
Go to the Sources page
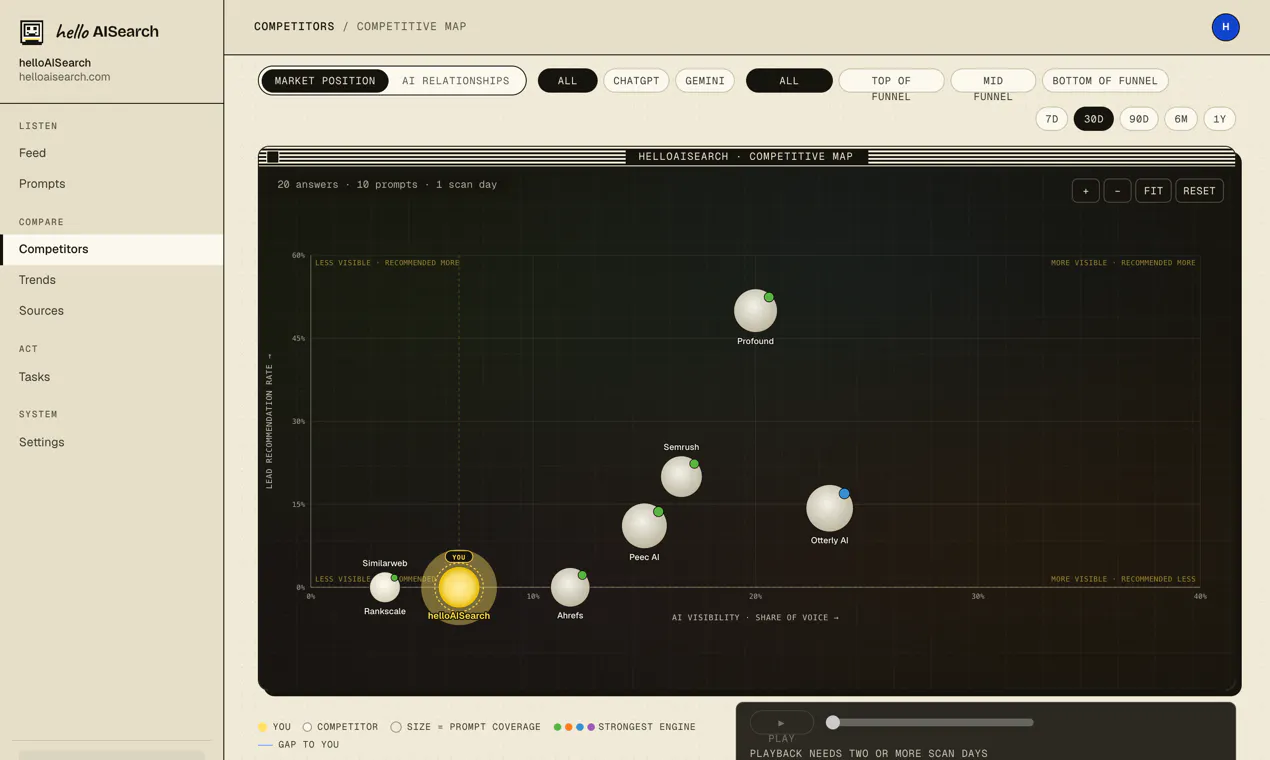click(112, 311)
